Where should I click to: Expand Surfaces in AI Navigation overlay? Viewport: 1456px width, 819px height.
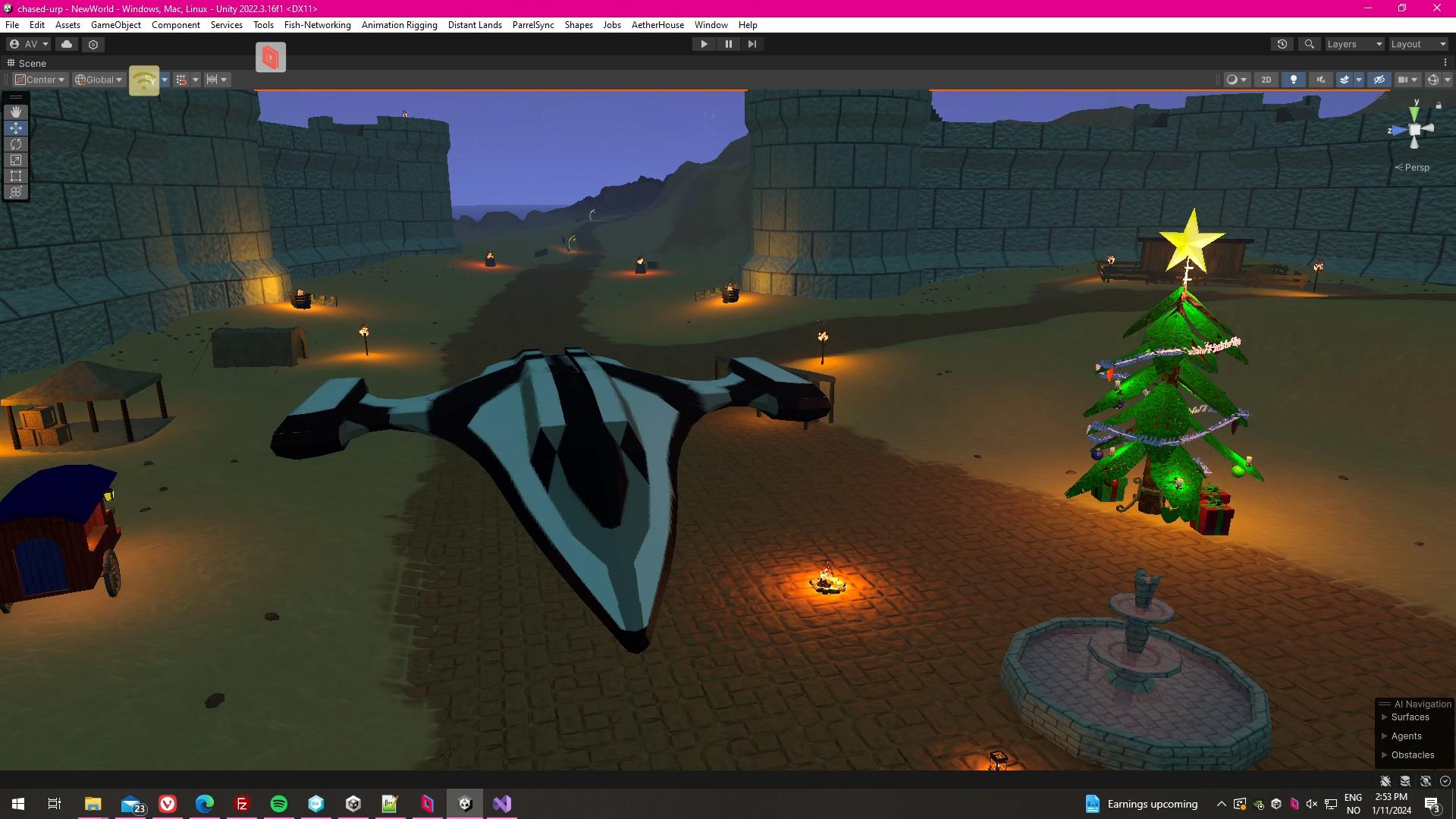(x=1385, y=717)
